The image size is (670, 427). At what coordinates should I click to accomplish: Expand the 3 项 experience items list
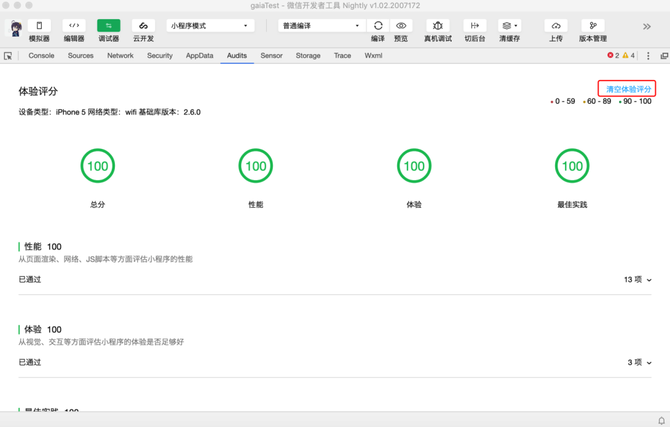pos(639,363)
